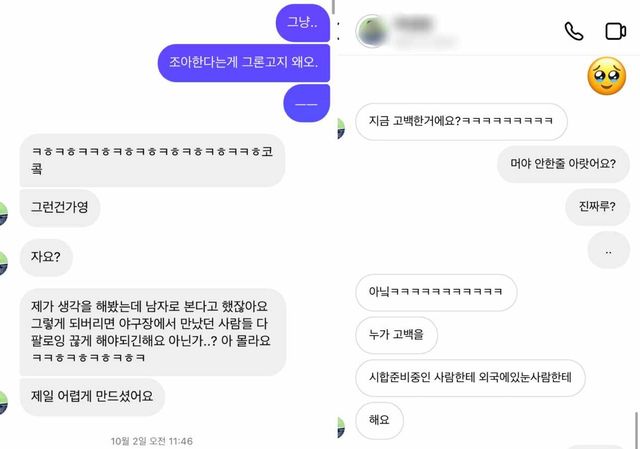The width and height of the screenshot is (640, 449).
Task: Select message bubble '진짜루?'
Action: [x=597, y=207]
